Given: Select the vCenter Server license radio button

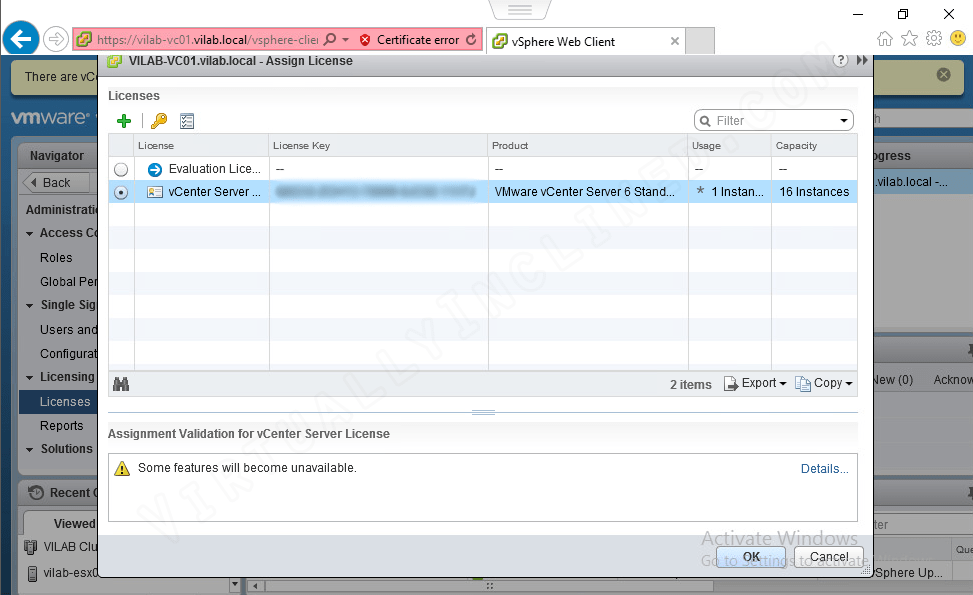Looking at the screenshot, I should tap(120, 192).
